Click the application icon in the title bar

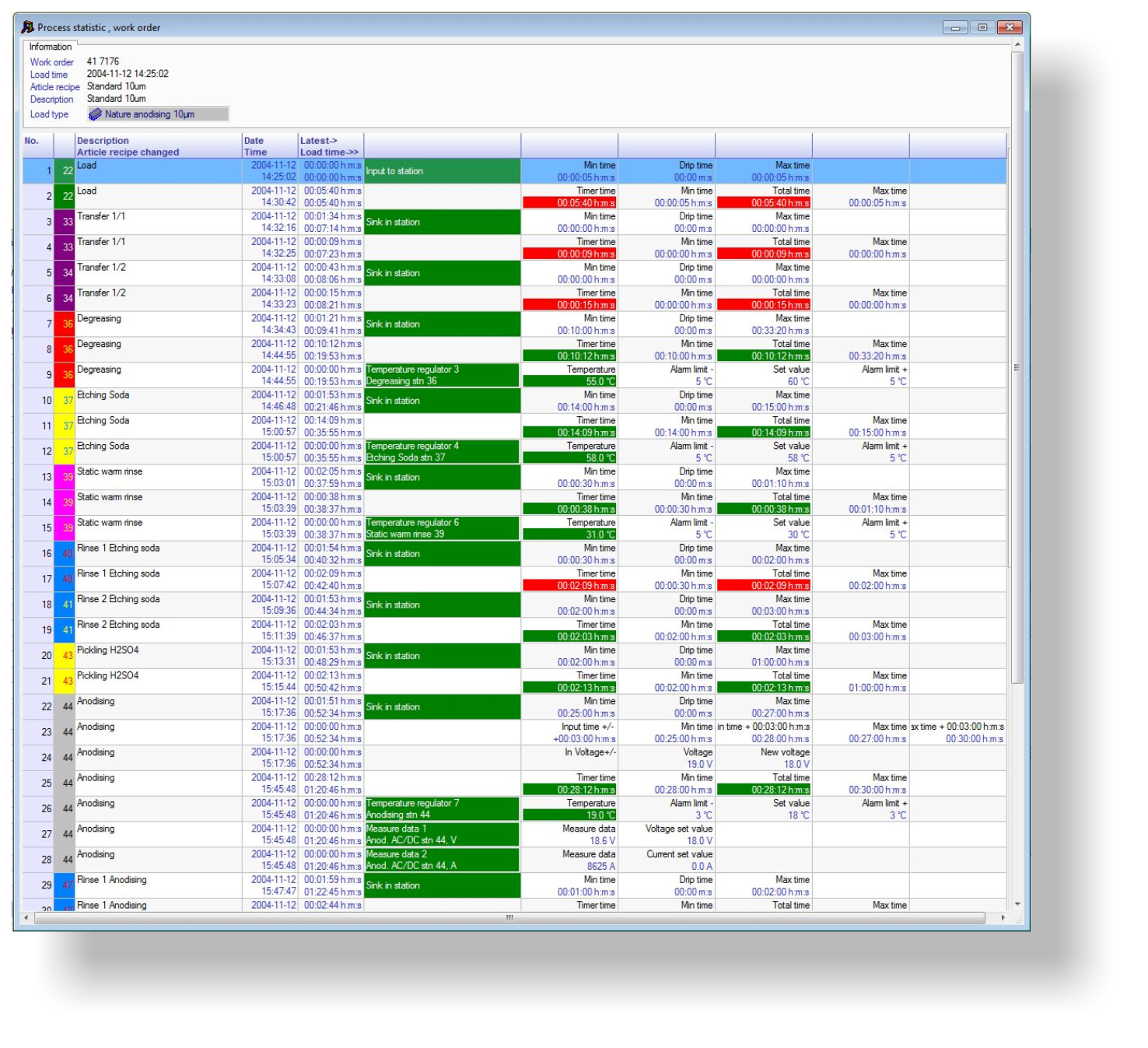point(27,27)
